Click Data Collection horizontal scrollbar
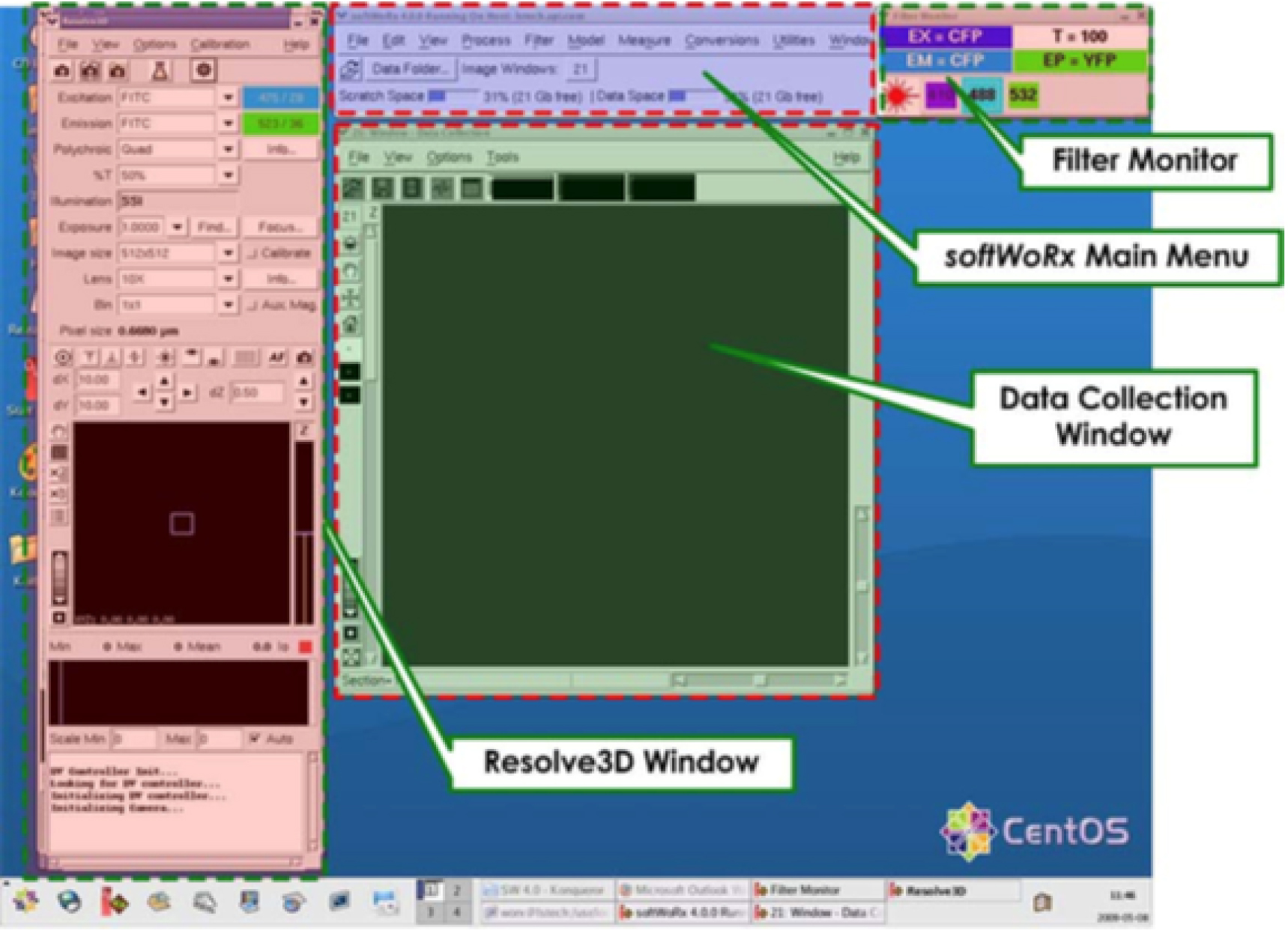The height and width of the screenshot is (931, 1288). 759,680
